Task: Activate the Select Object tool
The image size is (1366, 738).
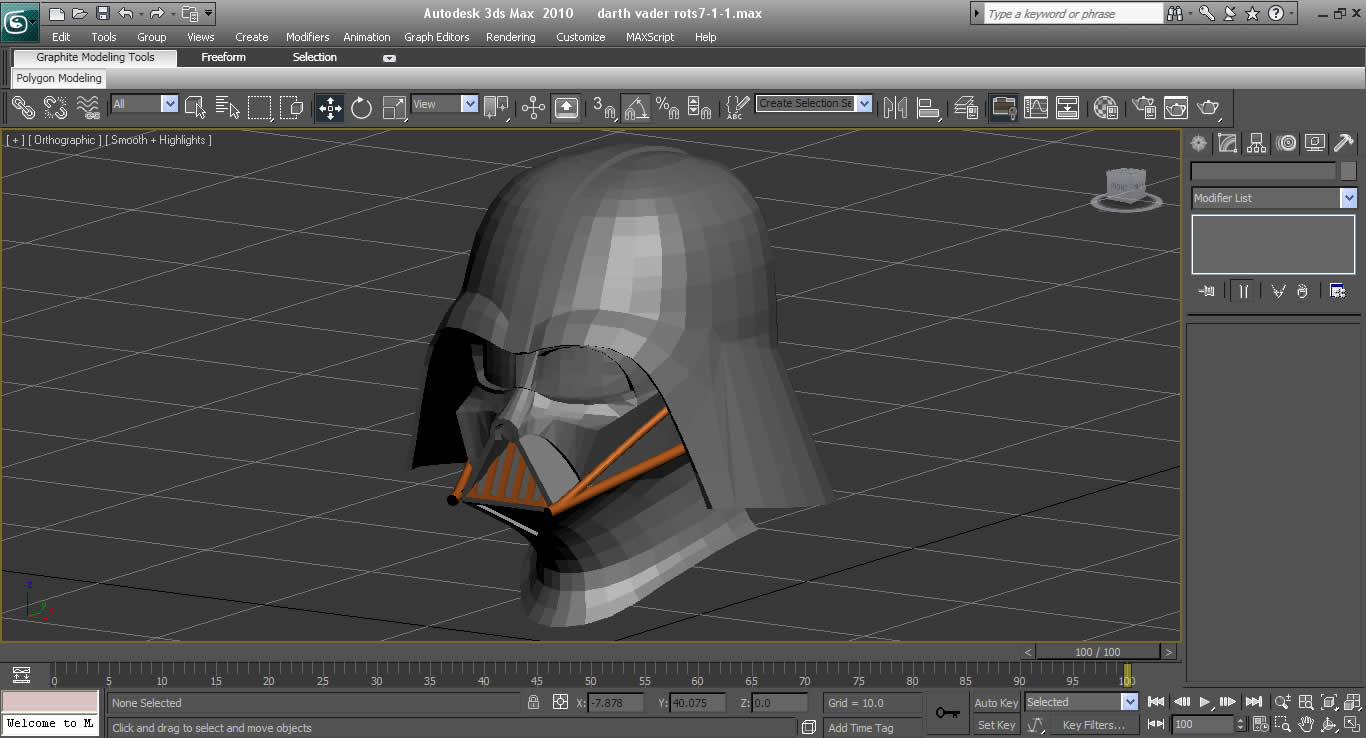Action: pyautogui.click(x=196, y=107)
